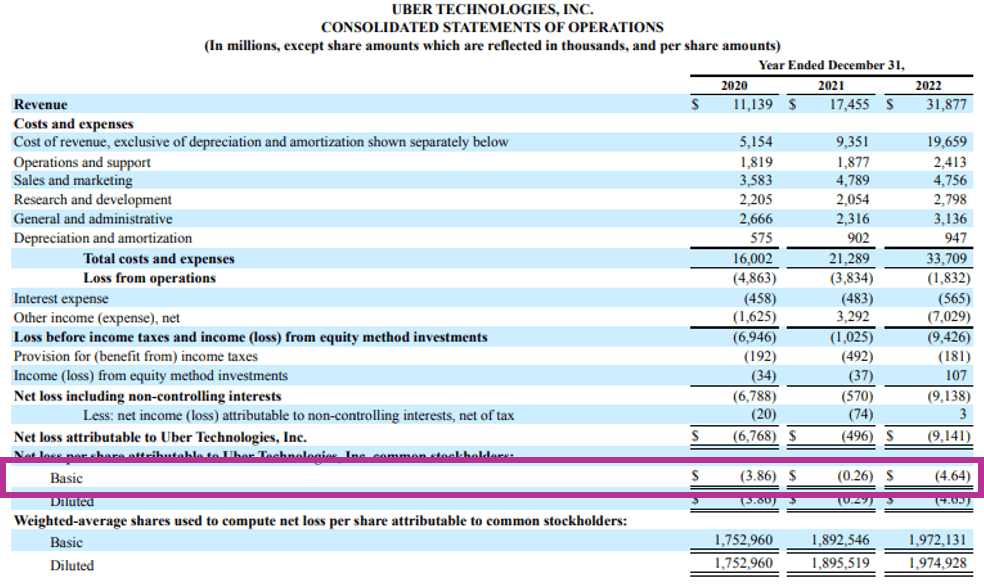Click 2020 Interest expense value (458)
The image size is (984, 587).
pyautogui.click(x=760, y=298)
